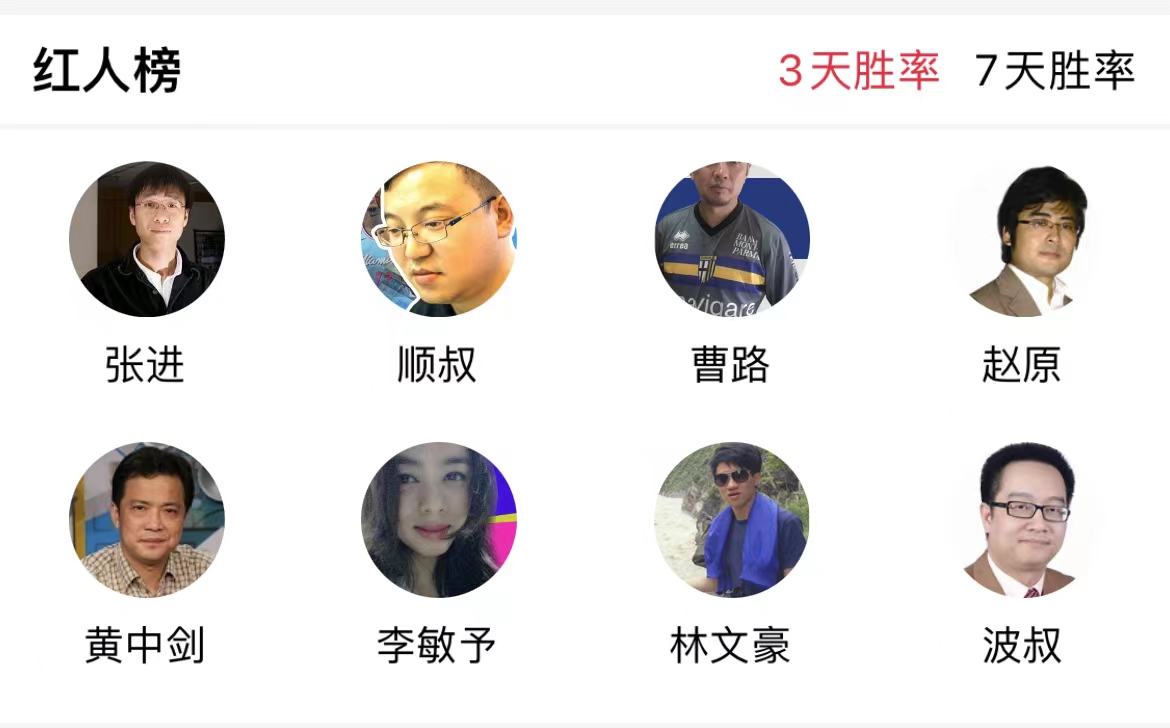Select the 黄中剑 name label
Viewport: 1170px width, 728px height.
(145, 645)
